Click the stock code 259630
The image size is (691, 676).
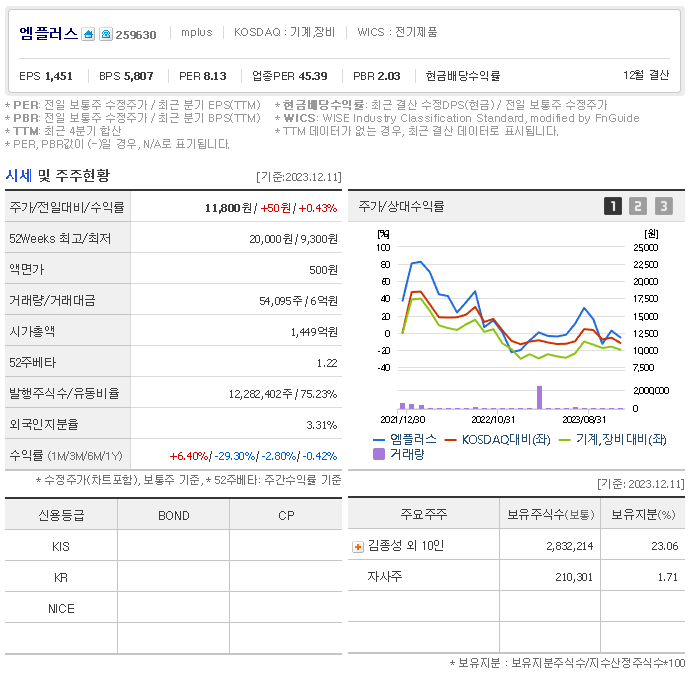pyautogui.click(x=136, y=35)
